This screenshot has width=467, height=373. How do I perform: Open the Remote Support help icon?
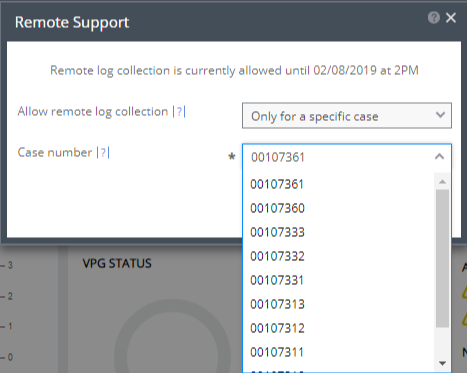(433, 17)
